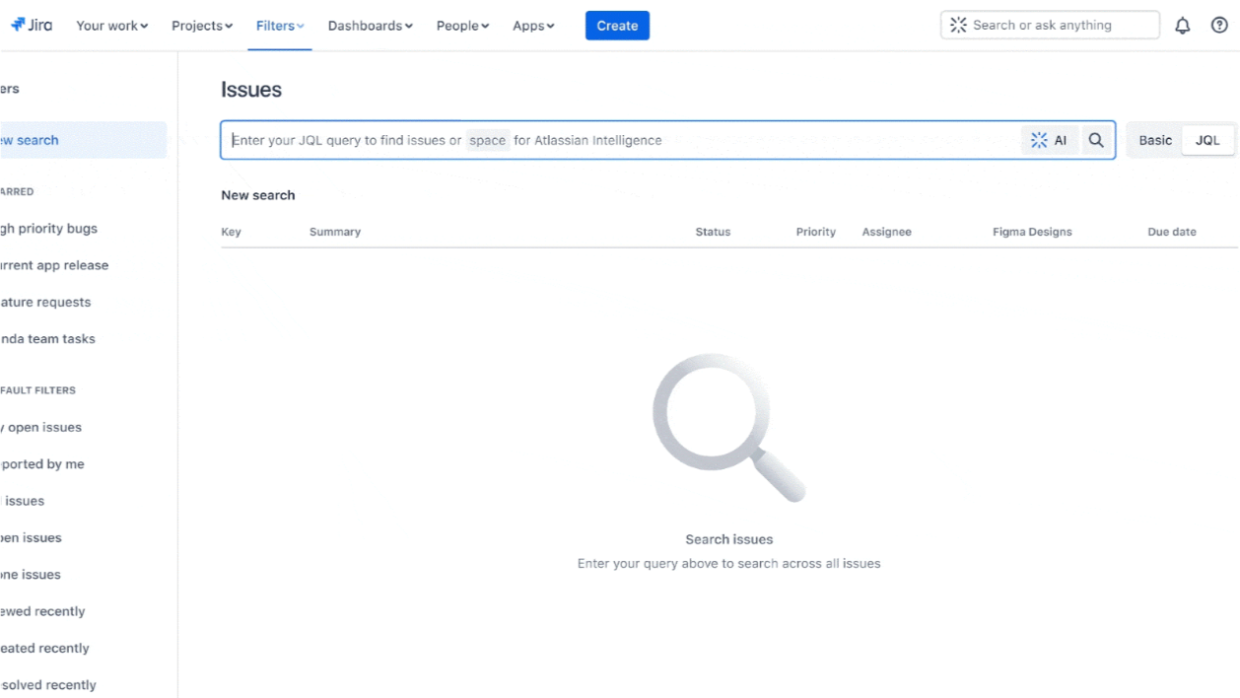Open the People menu
The height and width of the screenshot is (698, 1240).
click(462, 25)
